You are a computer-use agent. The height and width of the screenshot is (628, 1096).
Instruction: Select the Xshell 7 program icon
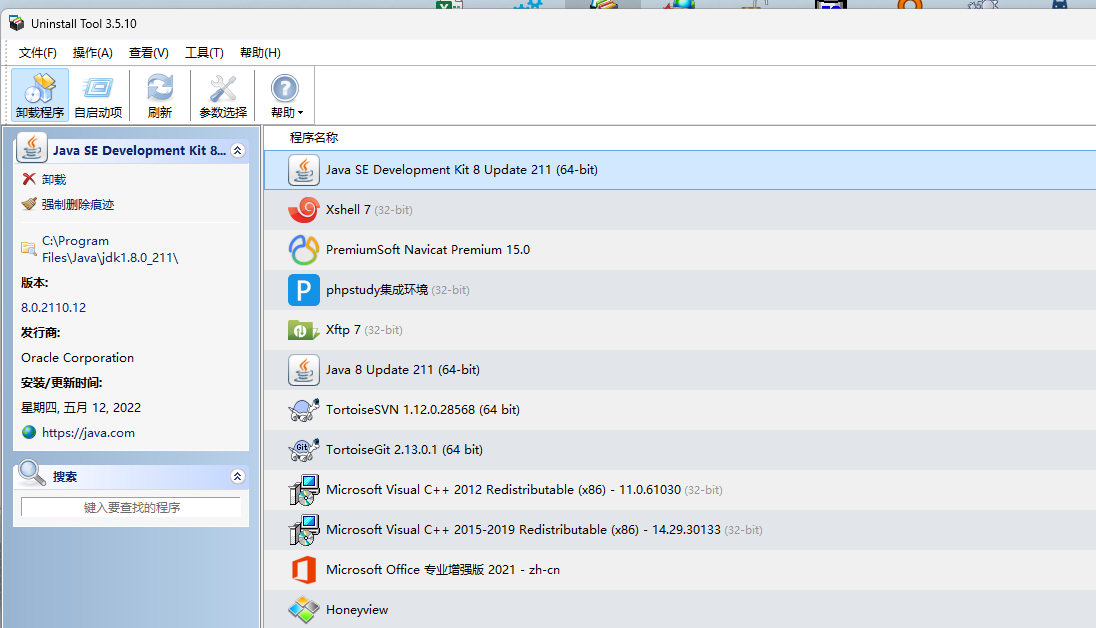click(304, 210)
